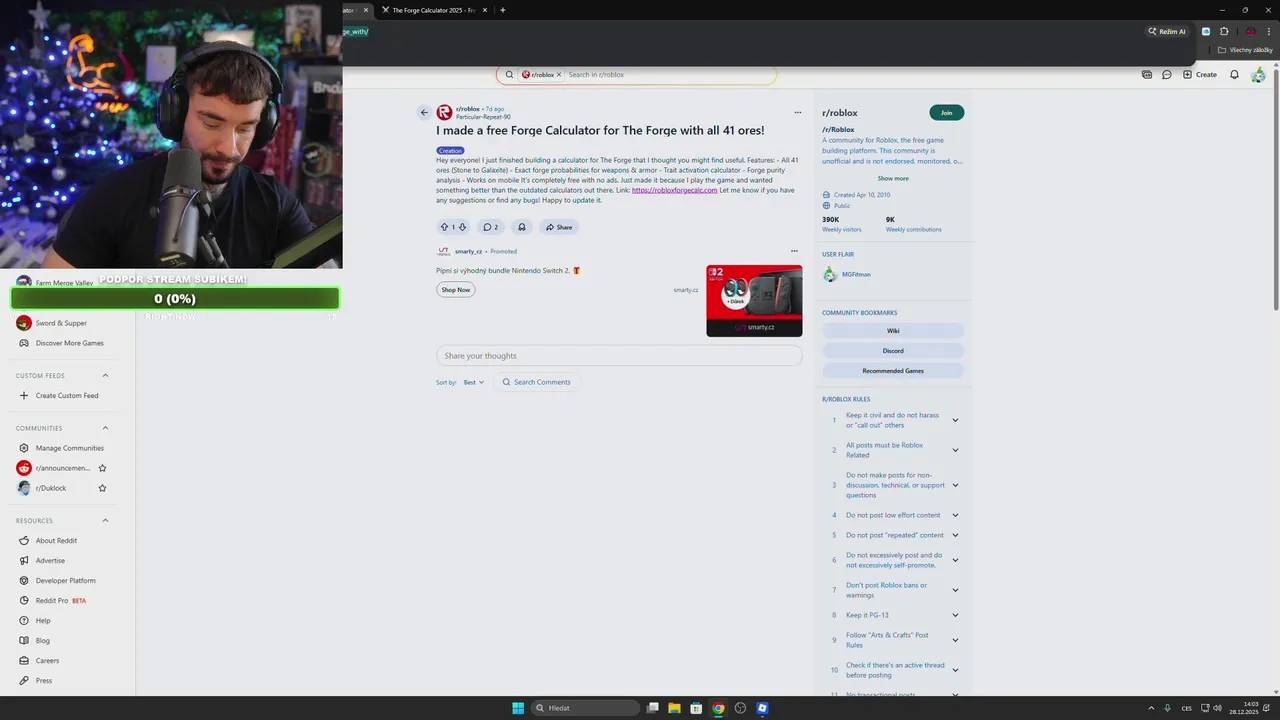Click the Nintendo Switch 2 ad thumbnail

click(x=754, y=301)
